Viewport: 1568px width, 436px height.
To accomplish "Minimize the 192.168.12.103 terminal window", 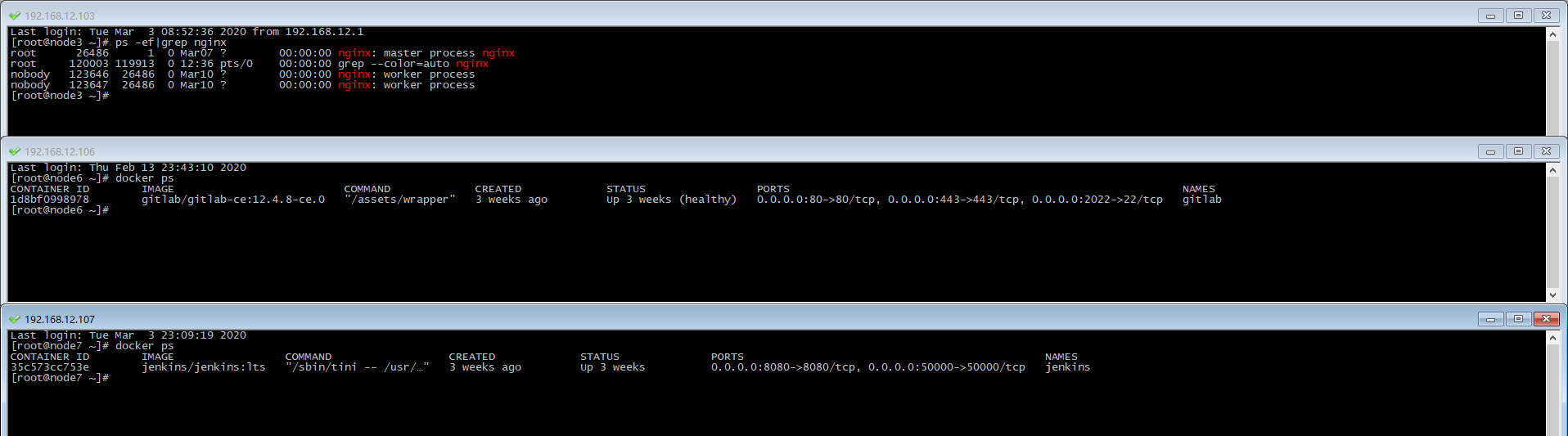I will 1490,16.
